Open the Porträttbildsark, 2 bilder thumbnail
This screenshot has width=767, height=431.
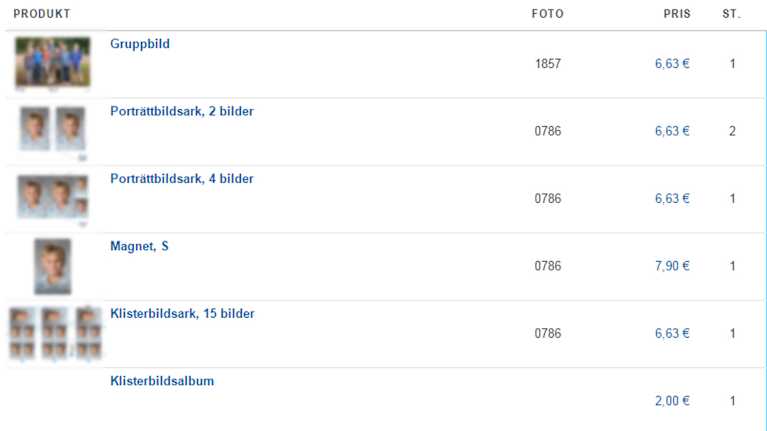pyautogui.click(x=54, y=130)
